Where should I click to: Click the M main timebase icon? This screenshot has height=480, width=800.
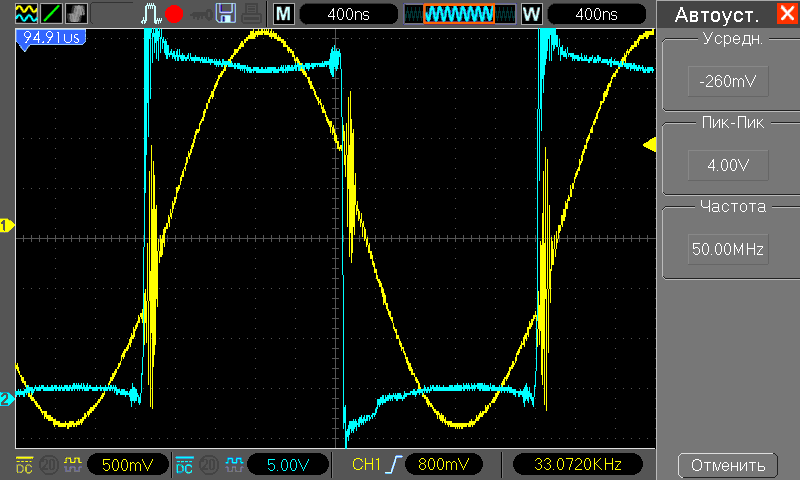284,14
